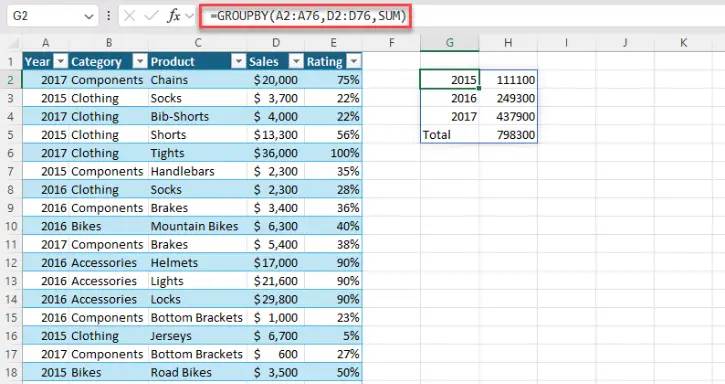Select the cell containing Jerseys
The width and height of the screenshot is (725, 384).
click(198, 335)
